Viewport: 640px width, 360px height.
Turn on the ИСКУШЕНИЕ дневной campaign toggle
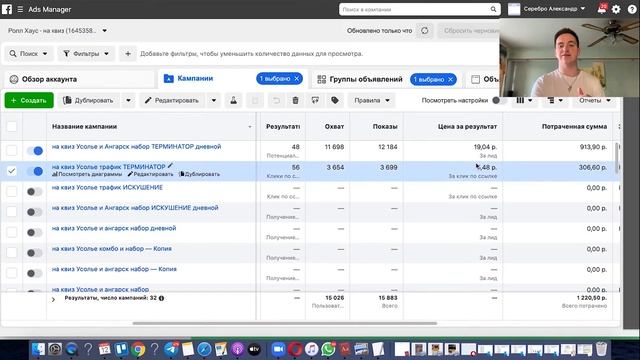coord(35,212)
